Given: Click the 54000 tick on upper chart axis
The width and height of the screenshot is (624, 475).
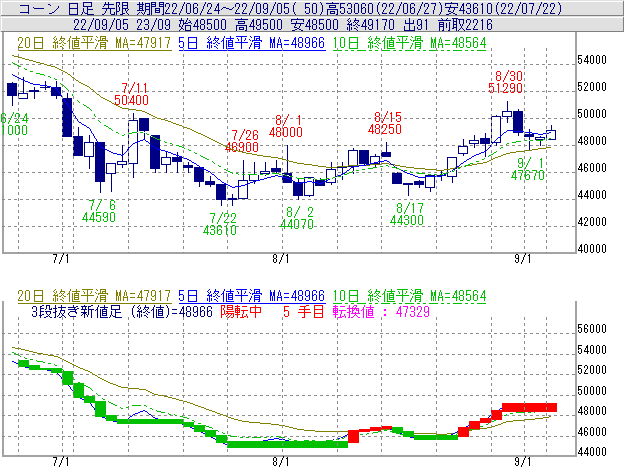Looking at the screenshot, I should (x=592, y=60).
